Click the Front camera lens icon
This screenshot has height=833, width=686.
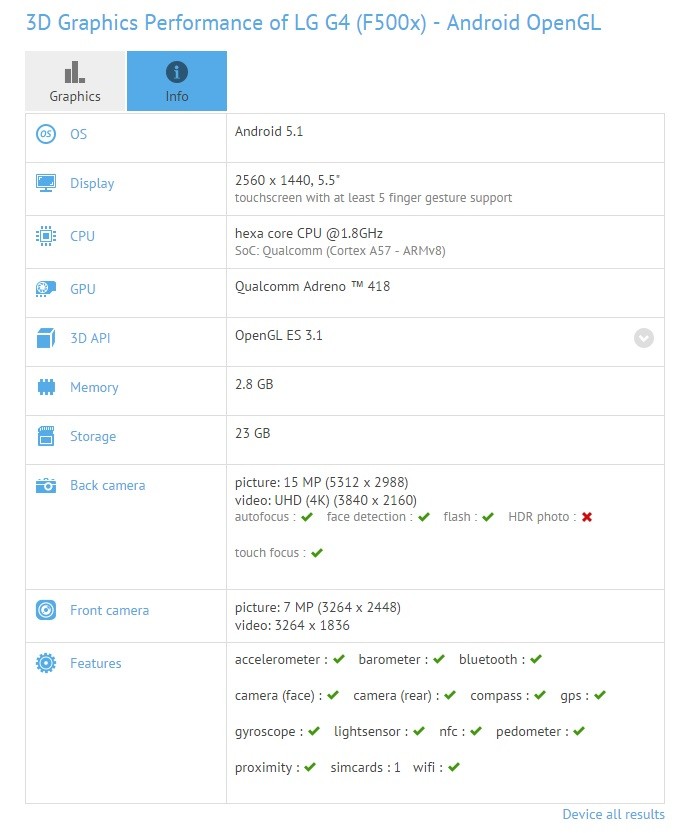coord(46,610)
